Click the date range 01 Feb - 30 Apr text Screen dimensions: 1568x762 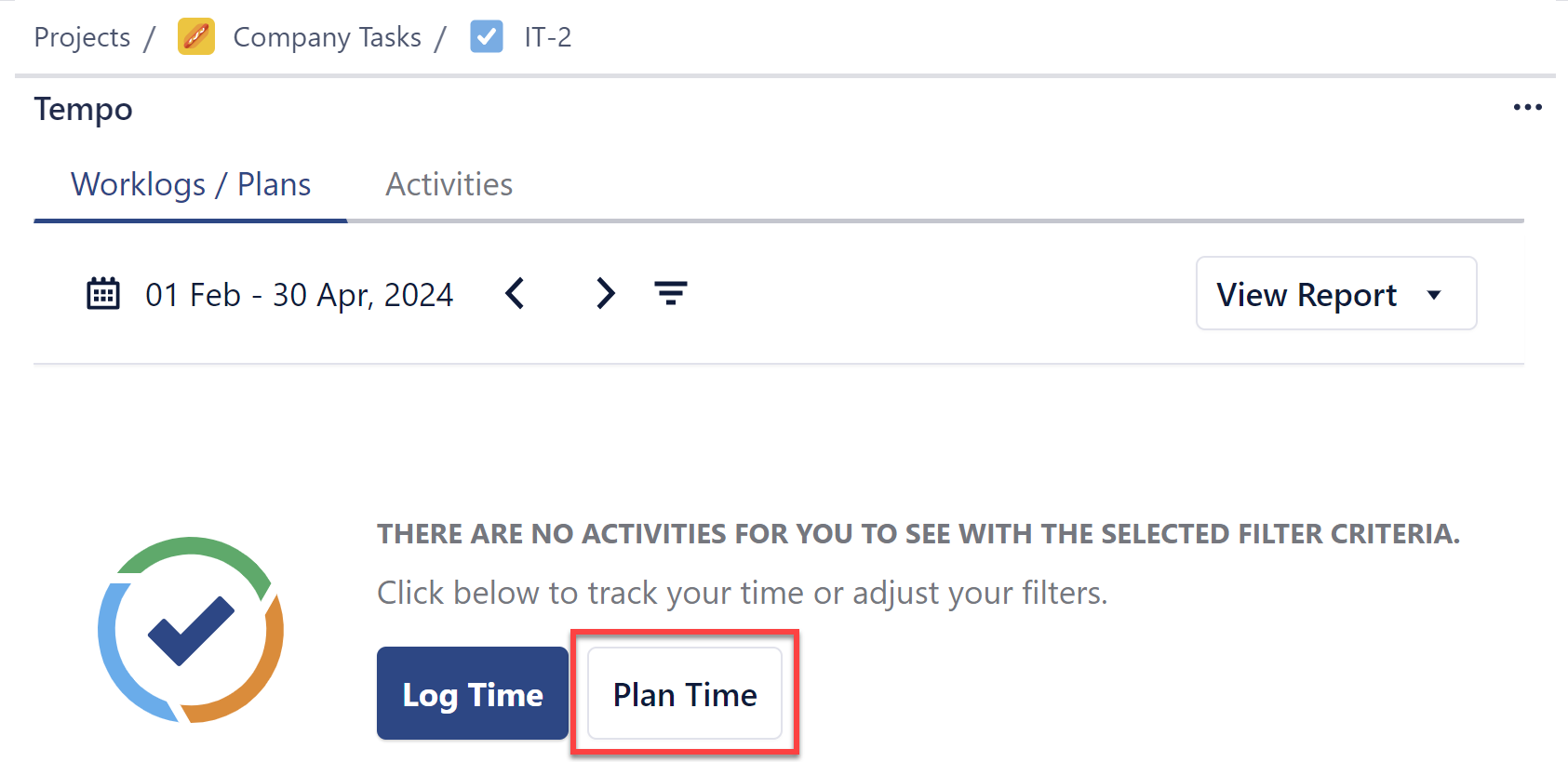click(299, 294)
